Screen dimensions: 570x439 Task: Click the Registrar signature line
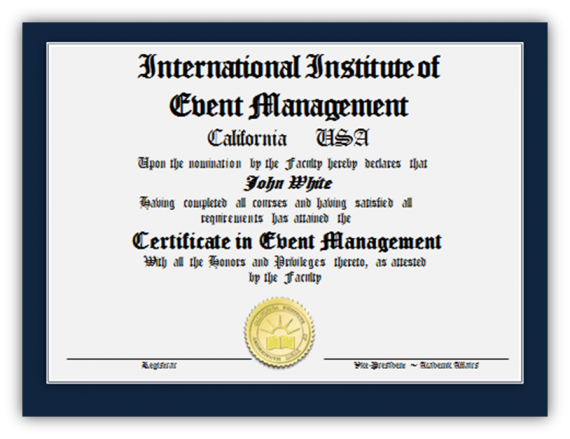pyautogui.click(x=159, y=359)
